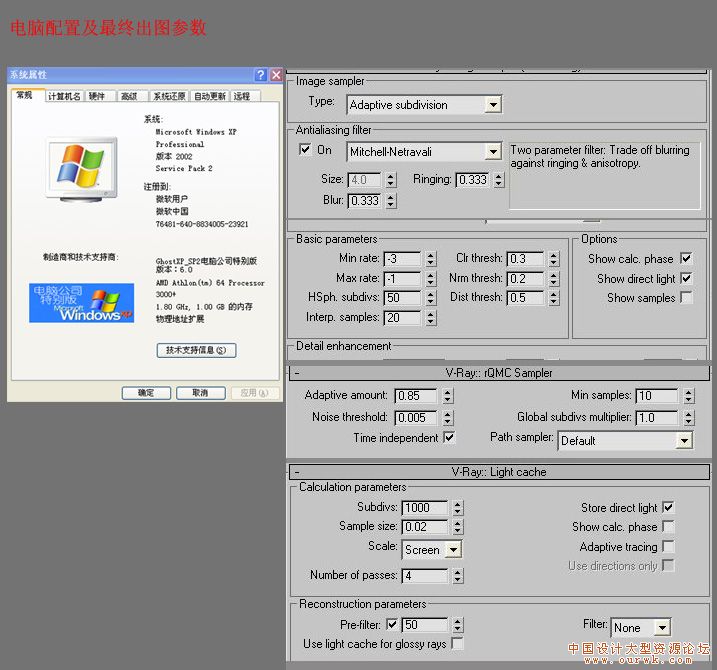Screen dimensions: 717x670
Task: Toggle the Time independent checkbox
Action: point(448,438)
